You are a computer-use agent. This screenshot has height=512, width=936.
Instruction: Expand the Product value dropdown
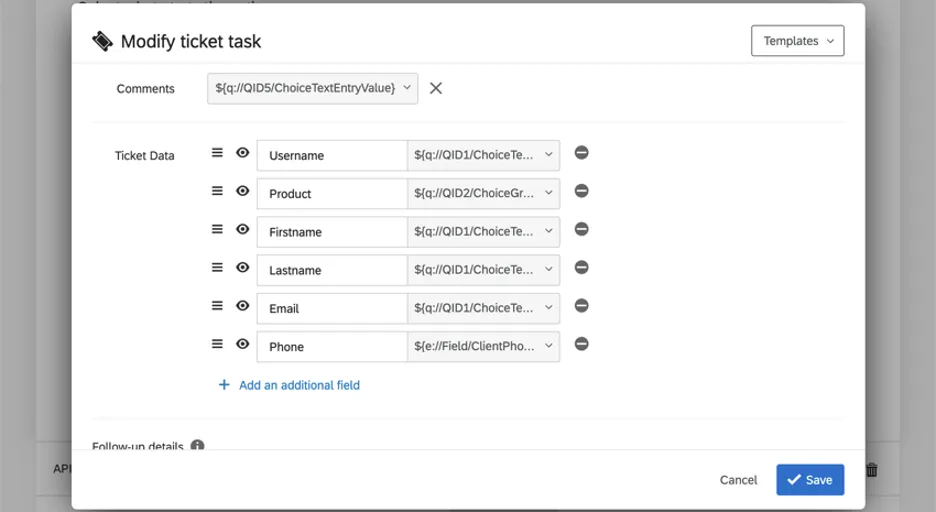[484, 193]
